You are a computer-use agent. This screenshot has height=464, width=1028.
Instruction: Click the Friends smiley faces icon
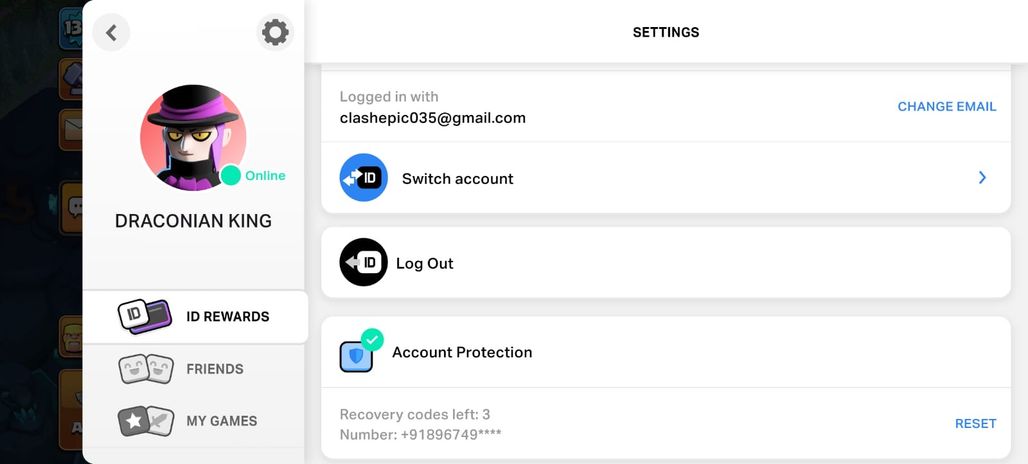point(146,369)
